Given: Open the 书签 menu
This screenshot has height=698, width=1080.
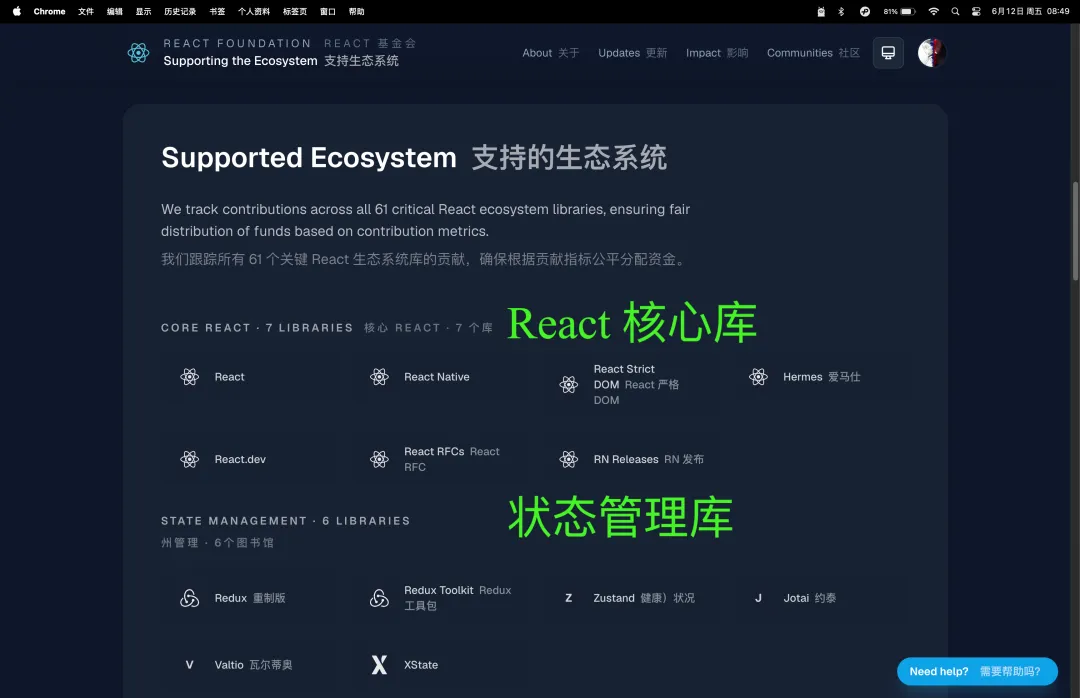Looking at the screenshot, I should point(217,11).
